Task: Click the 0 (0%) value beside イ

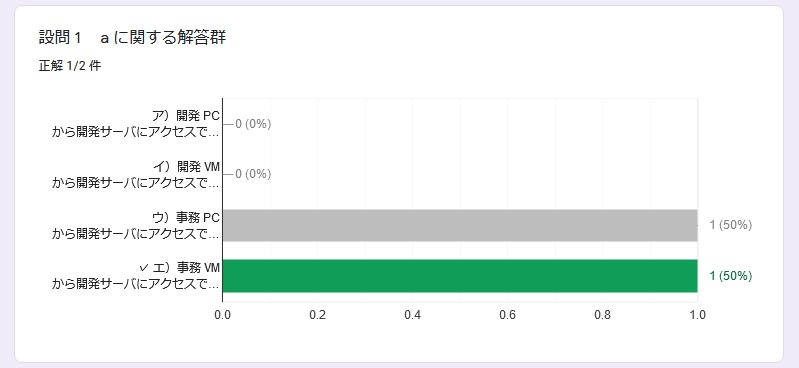Action: (253, 174)
